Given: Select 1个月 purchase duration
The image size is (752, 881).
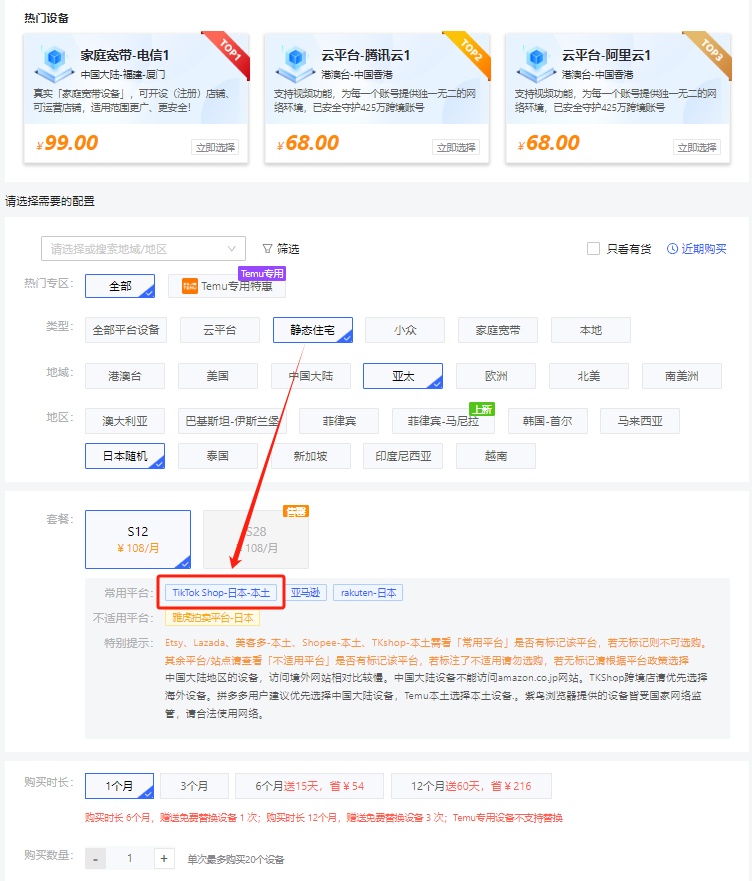Looking at the screenshot, I should pos(119,786).
